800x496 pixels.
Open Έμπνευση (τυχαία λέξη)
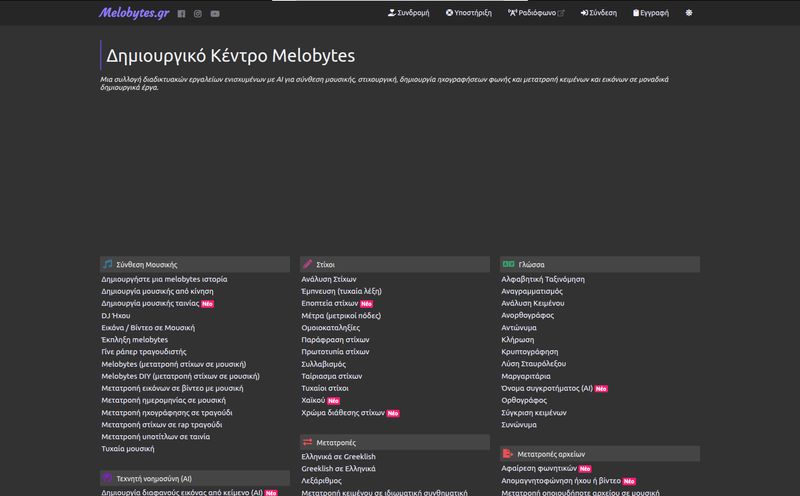point(341,291)
